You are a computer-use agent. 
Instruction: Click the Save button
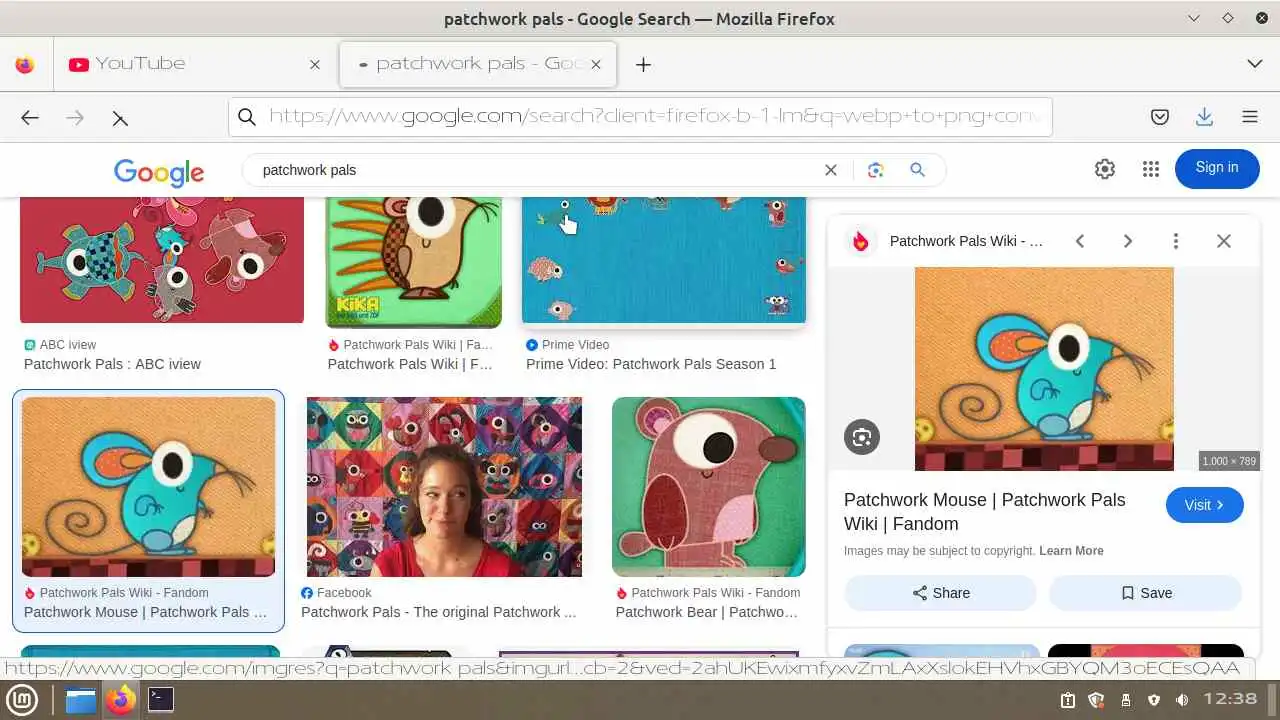[x=1146, y=593]
